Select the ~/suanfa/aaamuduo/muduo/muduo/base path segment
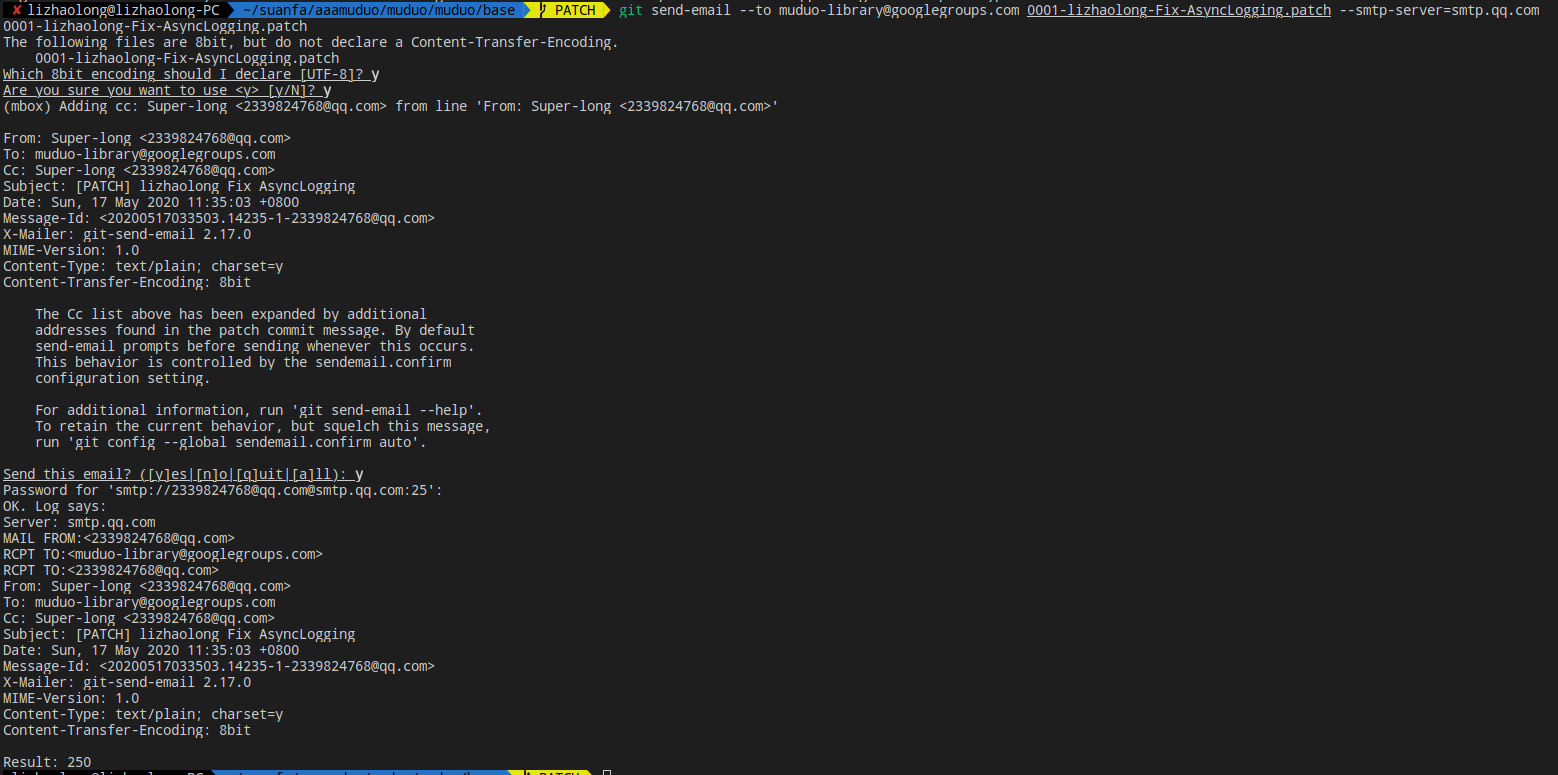The height and width of the screenshot is (775, 1558). point(379,10)
